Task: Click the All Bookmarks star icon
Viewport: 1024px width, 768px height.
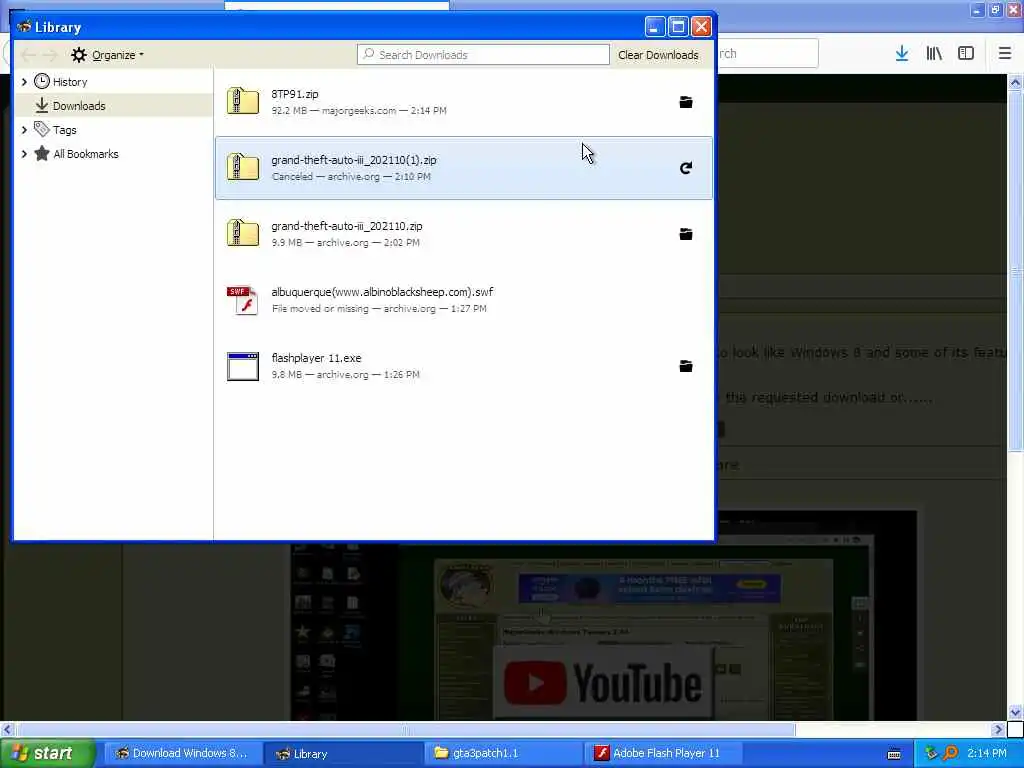Action: point(42,153)
